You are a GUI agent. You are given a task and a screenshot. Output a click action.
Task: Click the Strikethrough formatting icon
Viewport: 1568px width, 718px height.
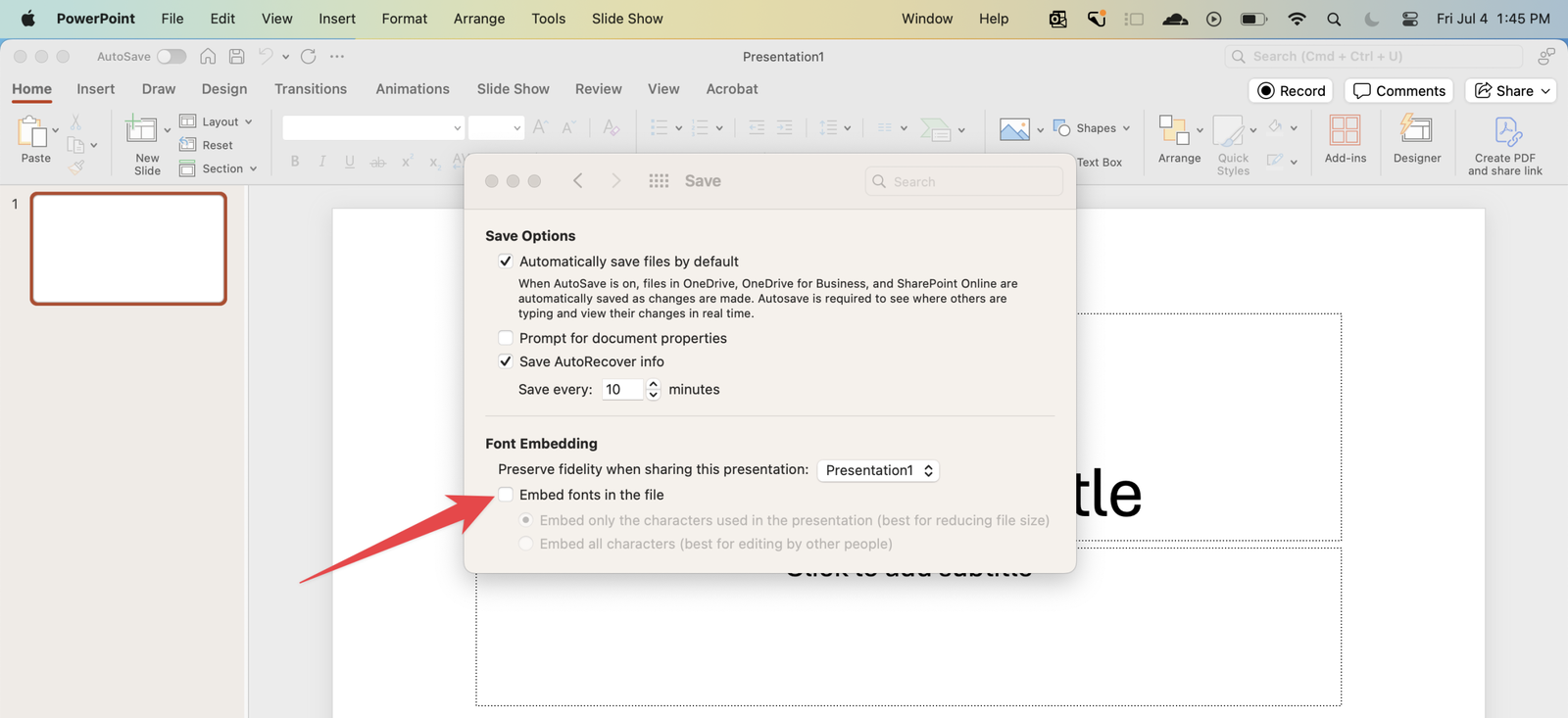tap(377, 163)
